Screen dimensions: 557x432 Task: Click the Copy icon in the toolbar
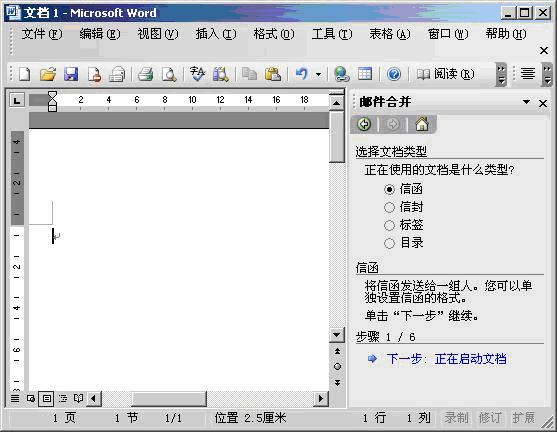coord(249,74)
